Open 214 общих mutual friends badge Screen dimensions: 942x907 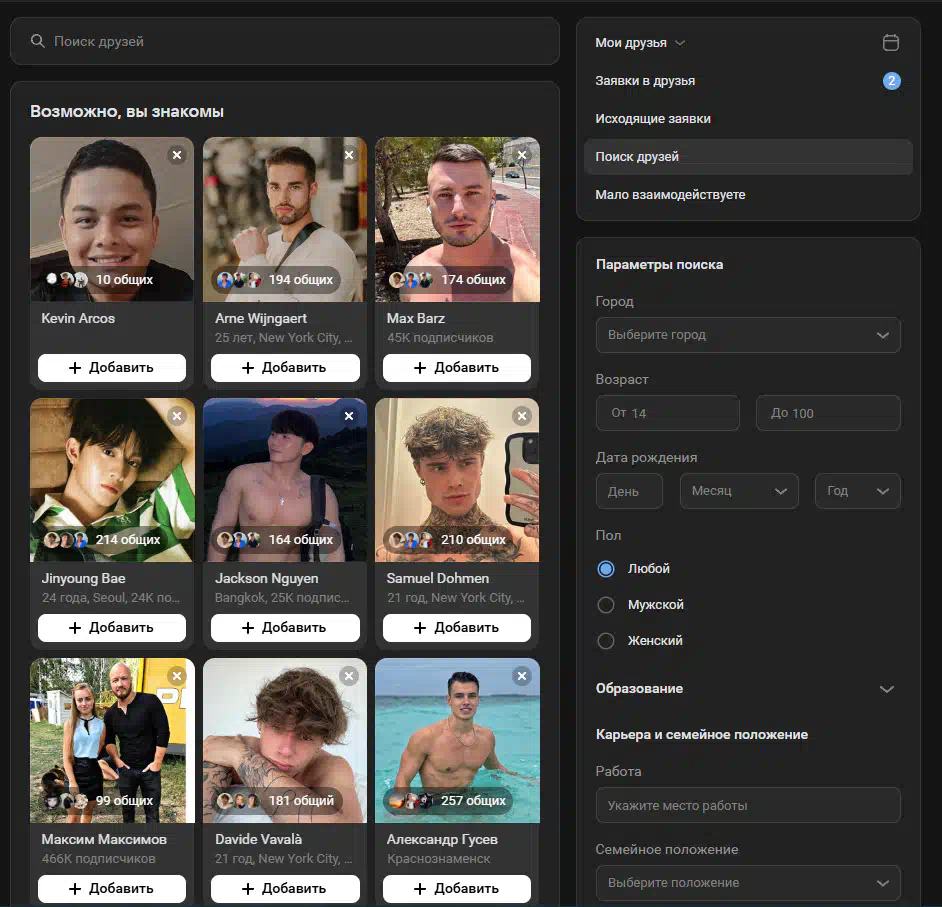click(102, 539)
